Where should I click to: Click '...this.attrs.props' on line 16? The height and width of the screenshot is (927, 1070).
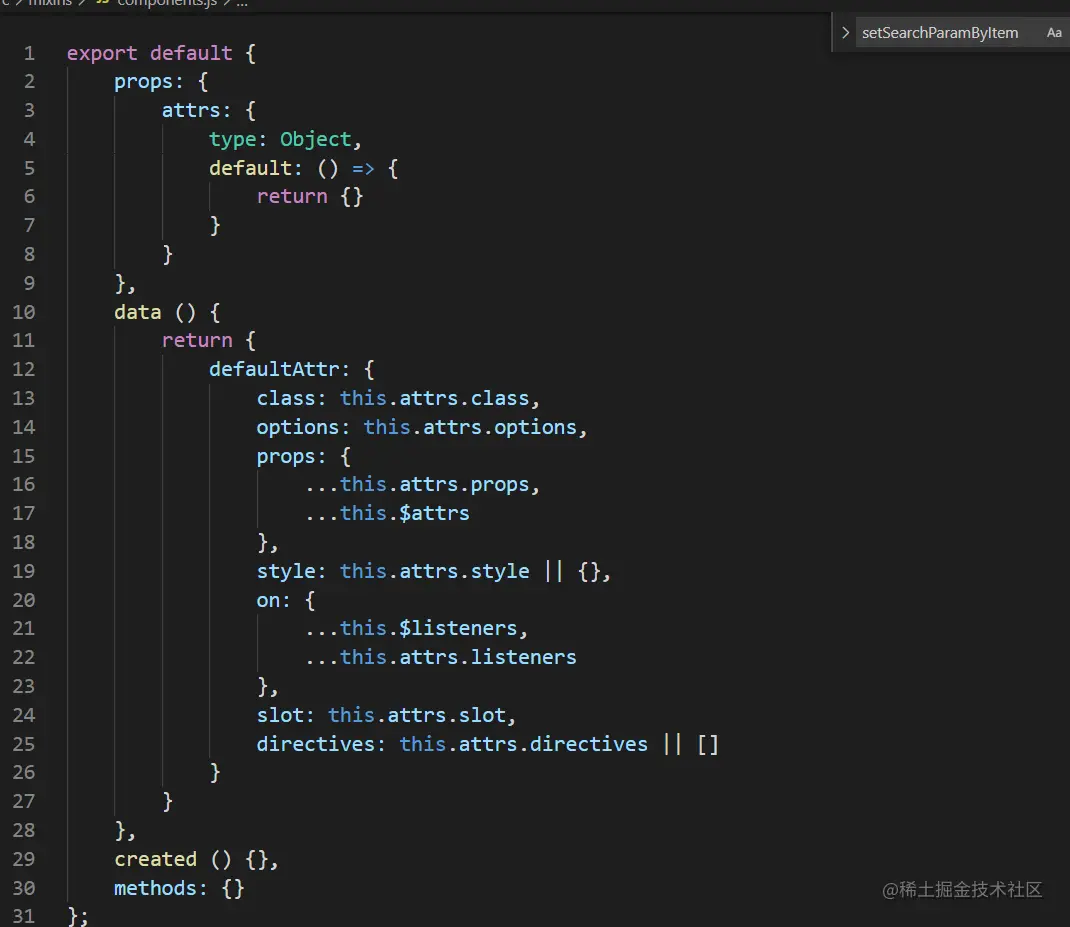[x=417, y=485]
